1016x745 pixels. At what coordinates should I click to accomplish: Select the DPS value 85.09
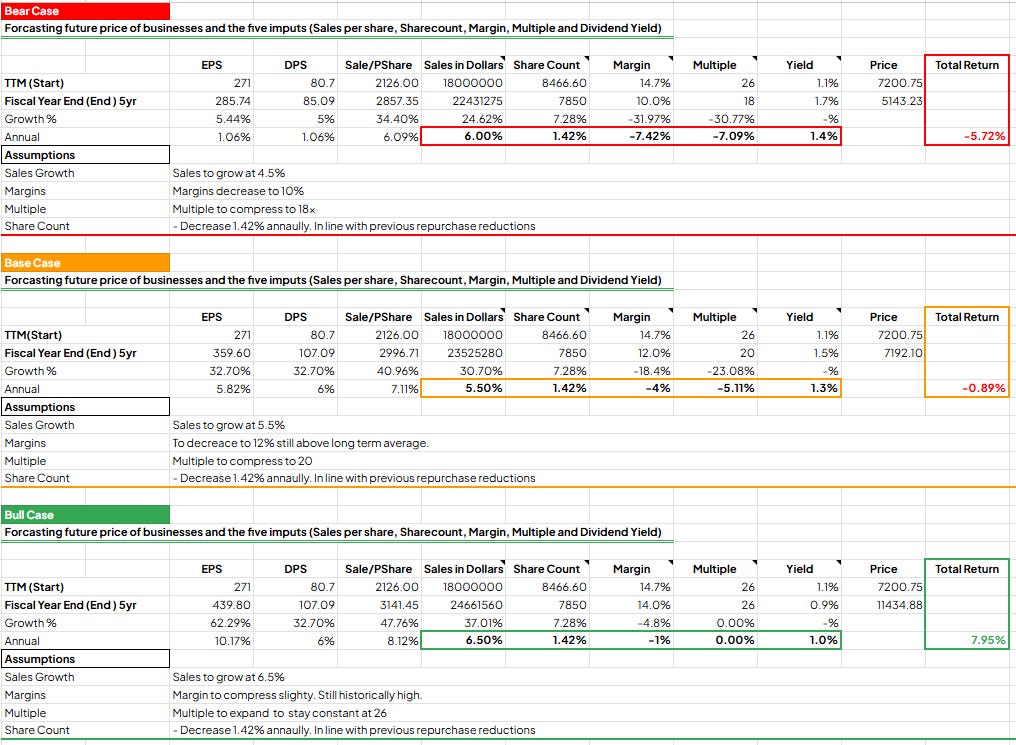point(319,101)
